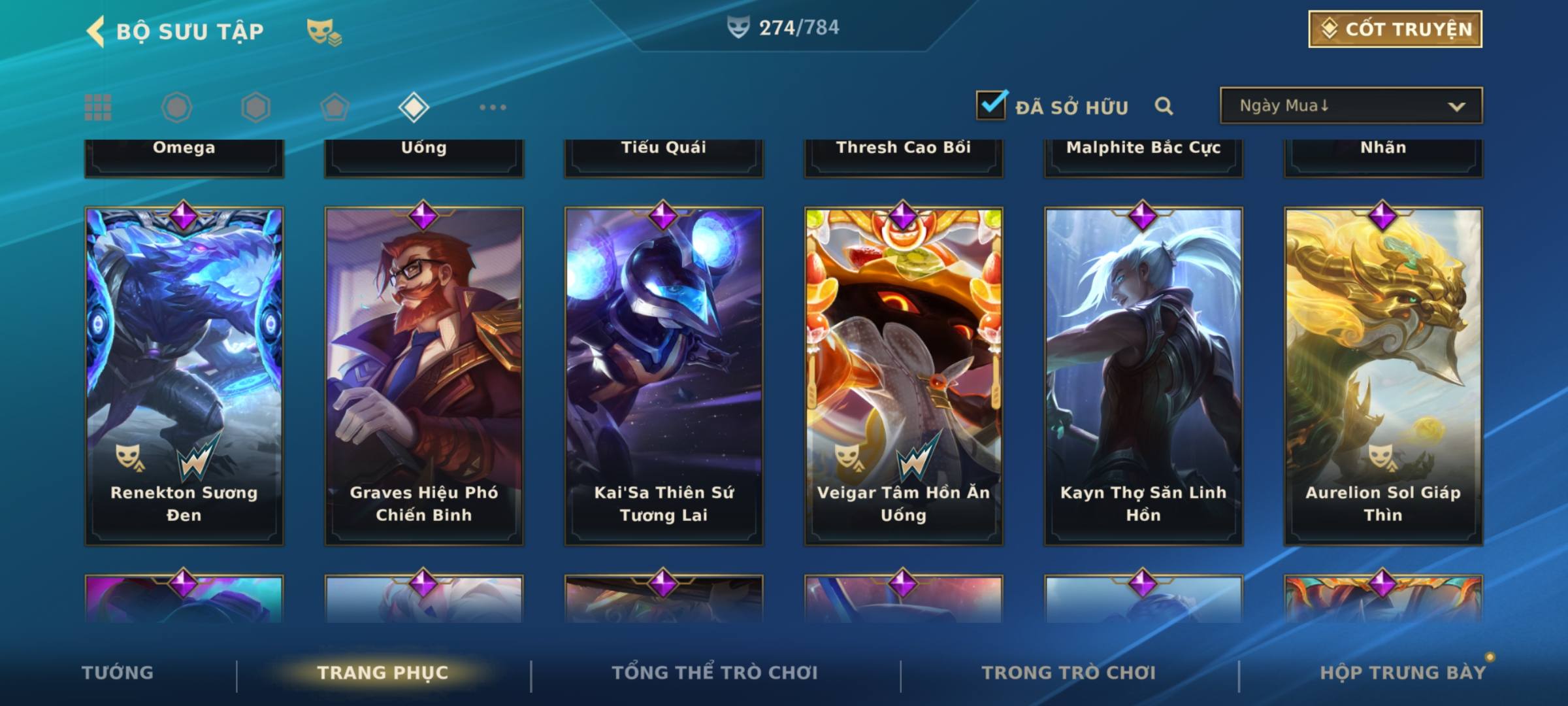The image size is (1568, 706).
Task: Open the Renekton Sương Đen skin card
Action: pyautogui.click(x=184, y=376)
